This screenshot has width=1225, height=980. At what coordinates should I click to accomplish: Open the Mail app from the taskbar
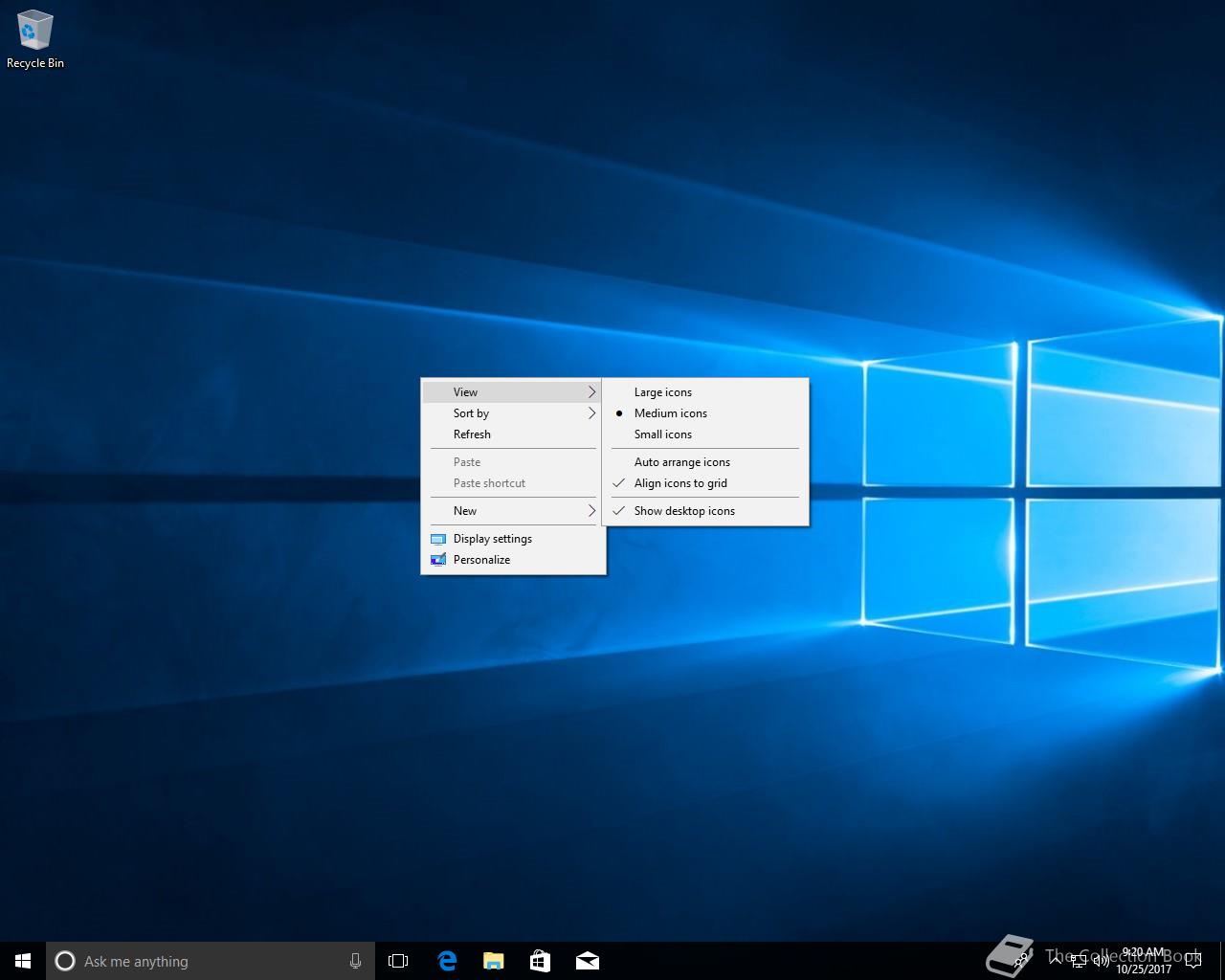tap(587, 961)
